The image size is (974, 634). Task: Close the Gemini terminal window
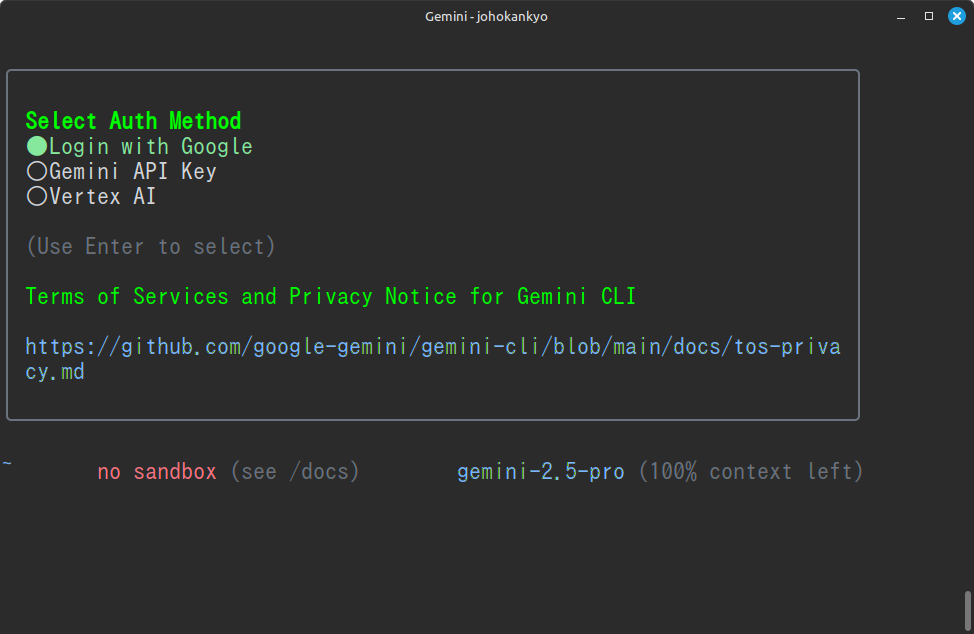(954, 16)
